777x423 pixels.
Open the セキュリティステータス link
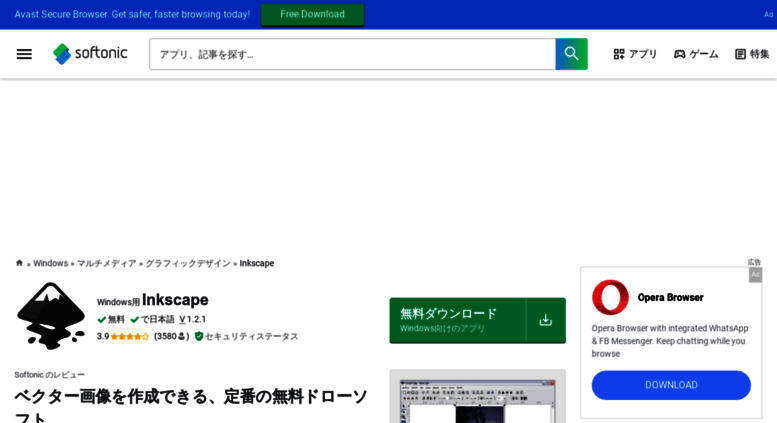click(246, 336)
